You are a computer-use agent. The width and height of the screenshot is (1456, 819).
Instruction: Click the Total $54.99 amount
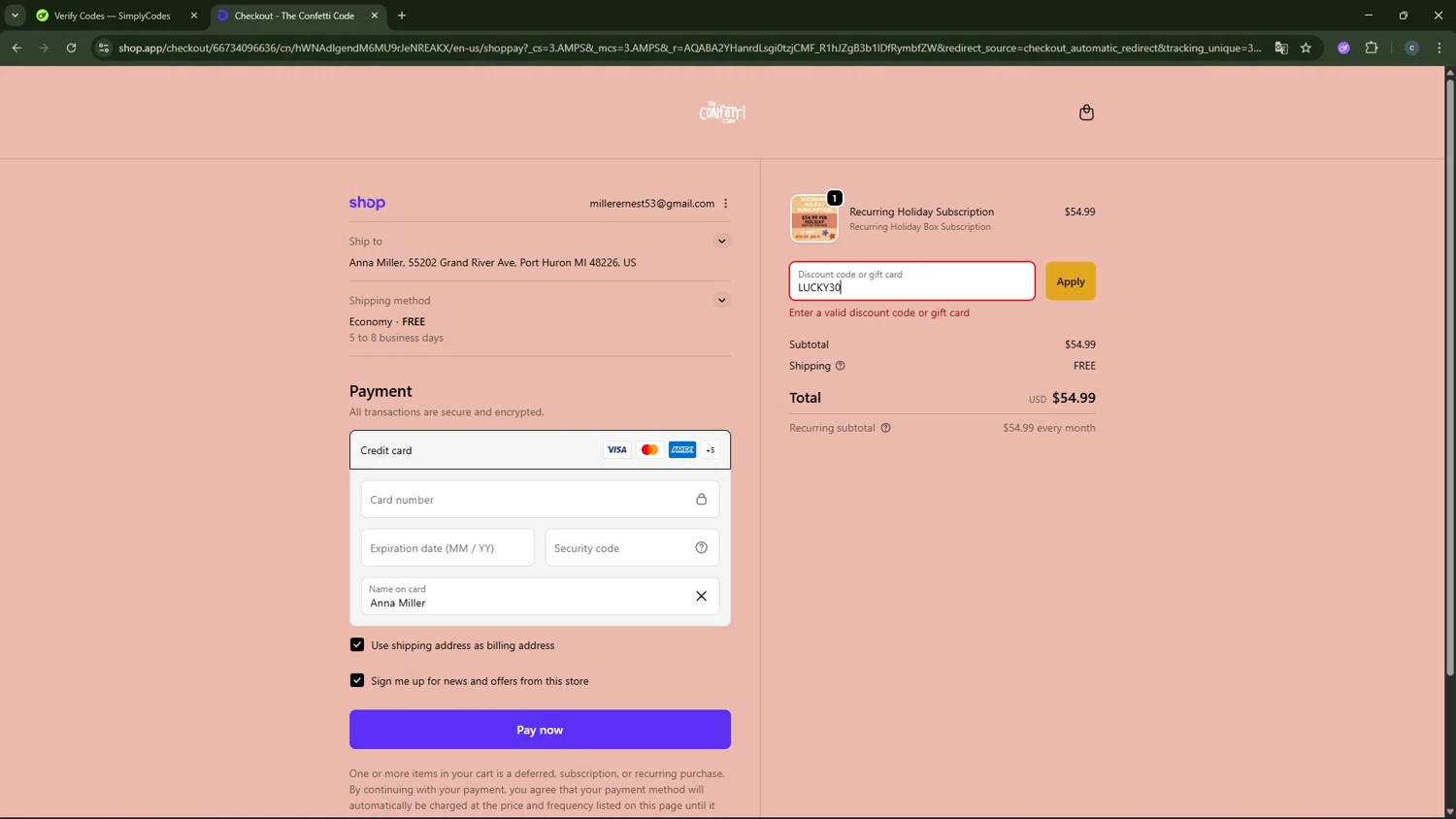point(1074,398)
